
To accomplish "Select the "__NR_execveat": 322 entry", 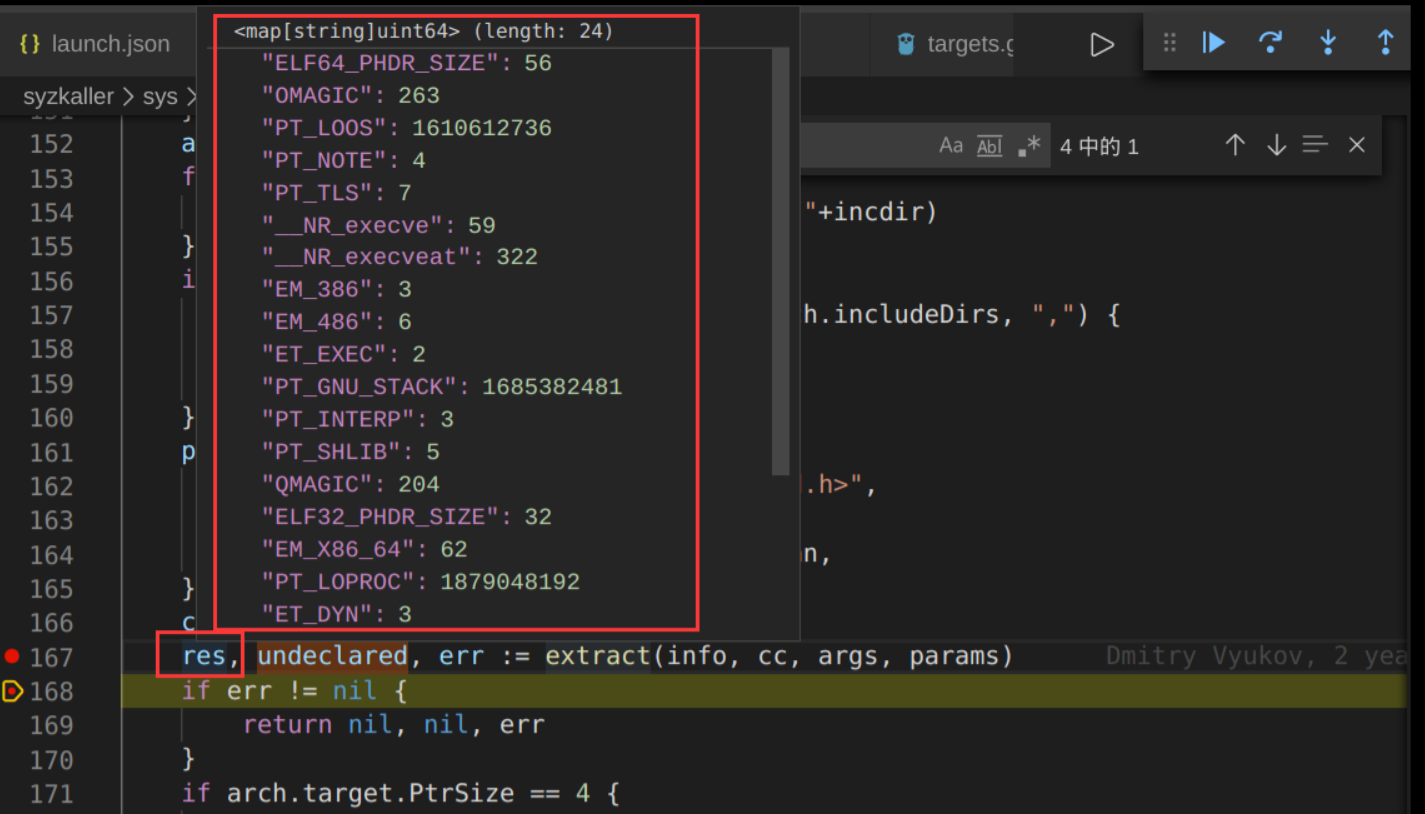I will click(x=400, y=257).
